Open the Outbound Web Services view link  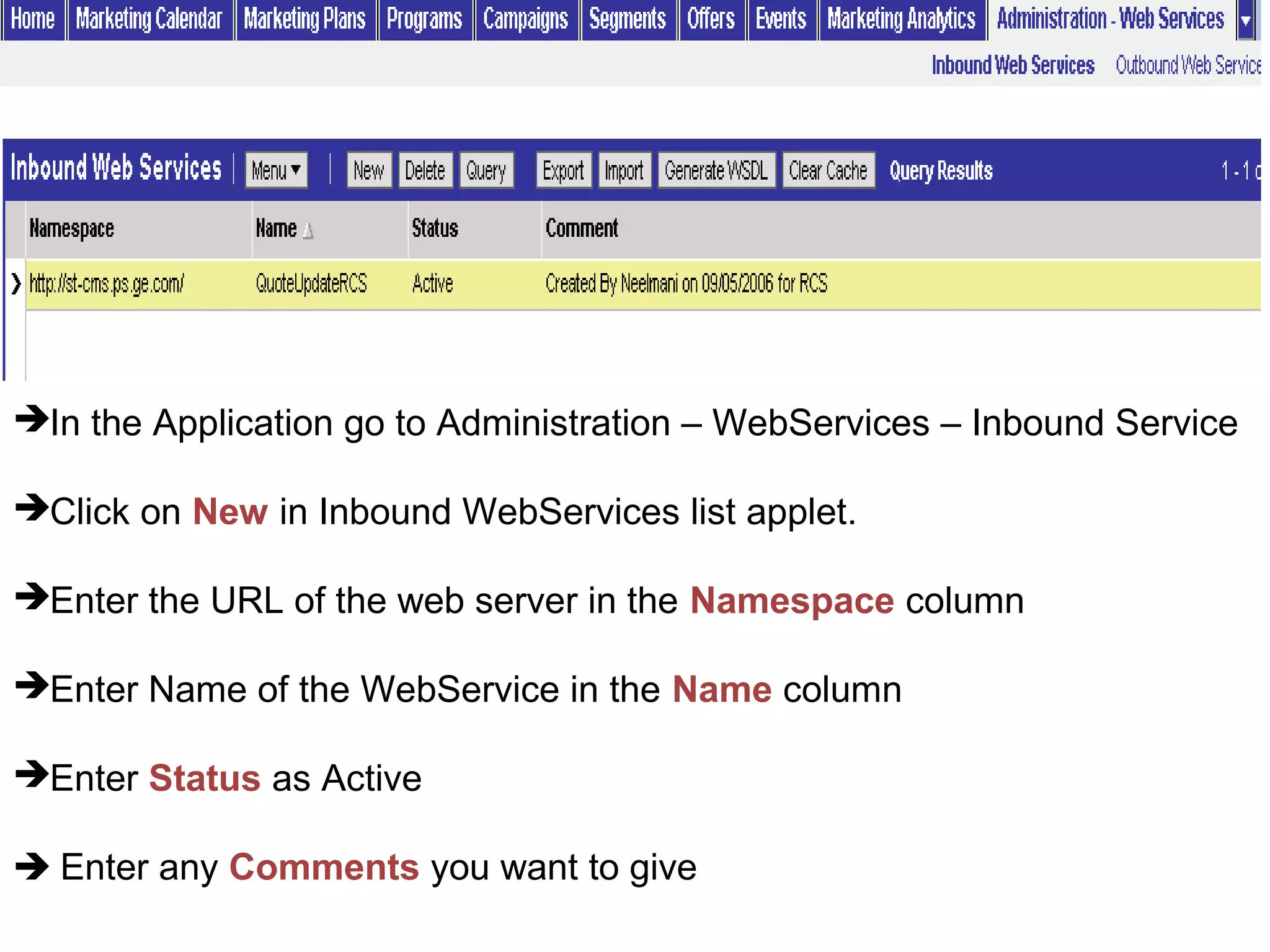tap(1188, 65)
